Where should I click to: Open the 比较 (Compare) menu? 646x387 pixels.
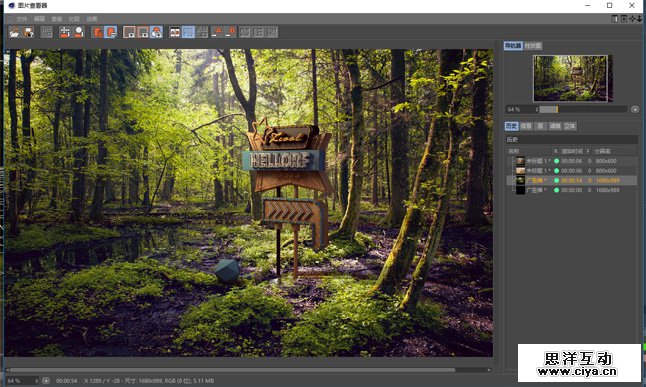coord(74,19)
